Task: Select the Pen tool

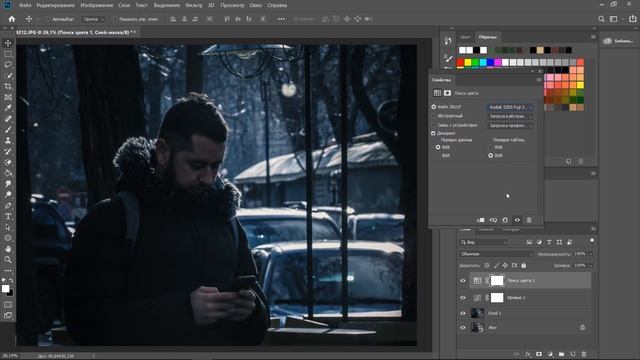Action: click(8, 205)
